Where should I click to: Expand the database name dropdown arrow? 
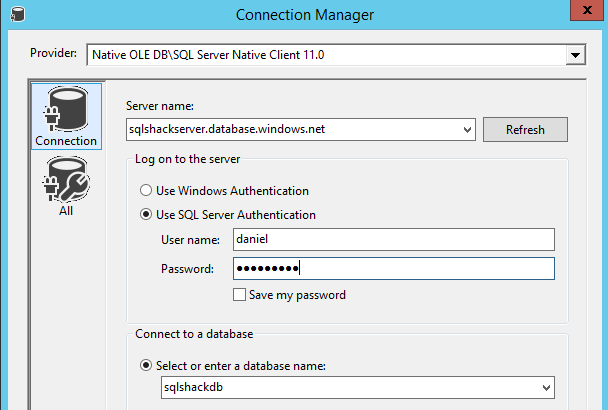(546, 387)
